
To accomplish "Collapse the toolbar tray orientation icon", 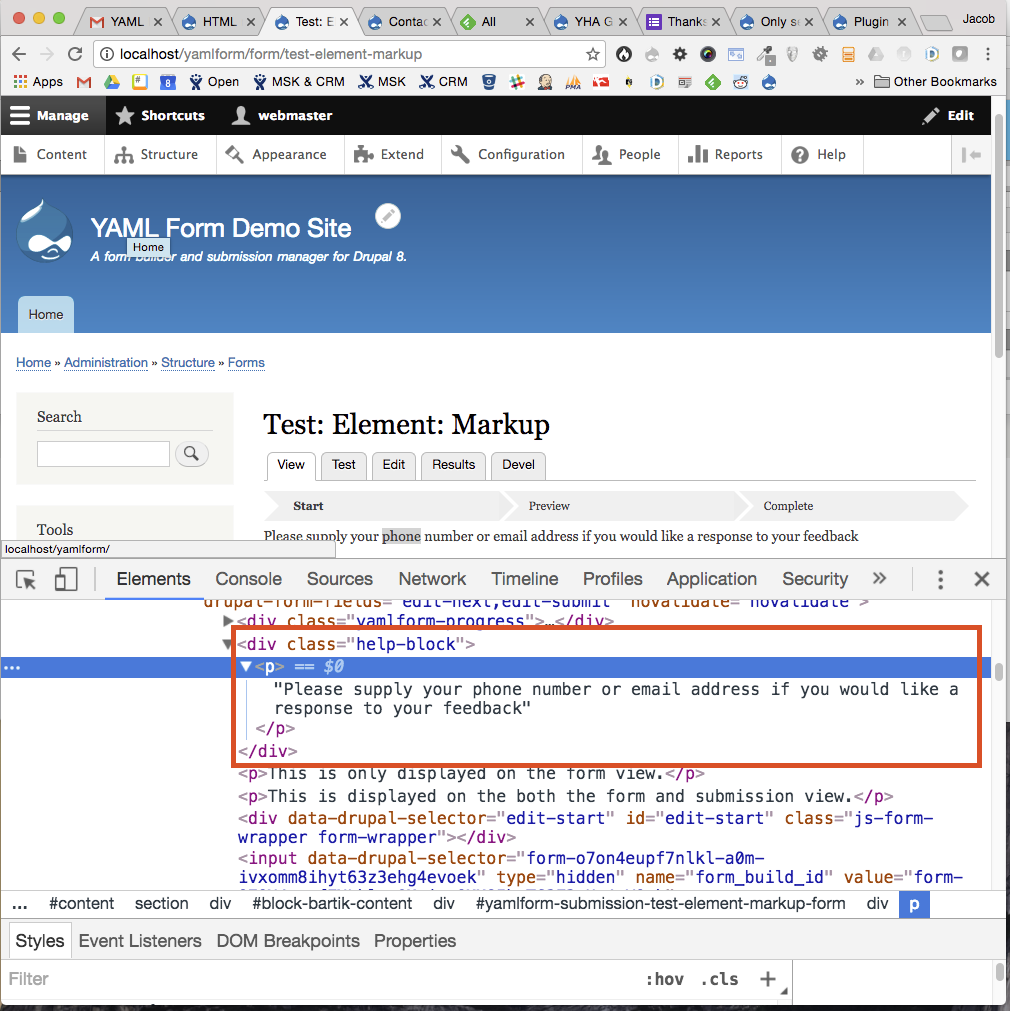I will 971,155.
